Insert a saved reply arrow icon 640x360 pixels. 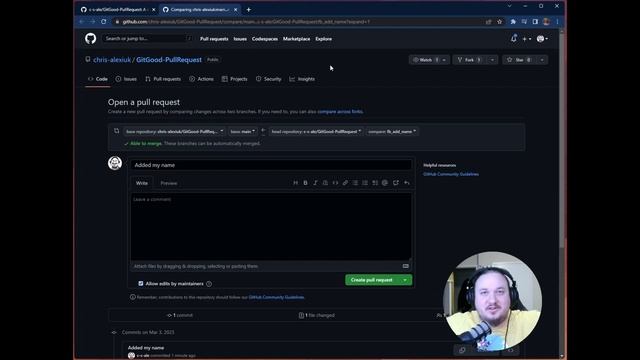tap(407, 183)
